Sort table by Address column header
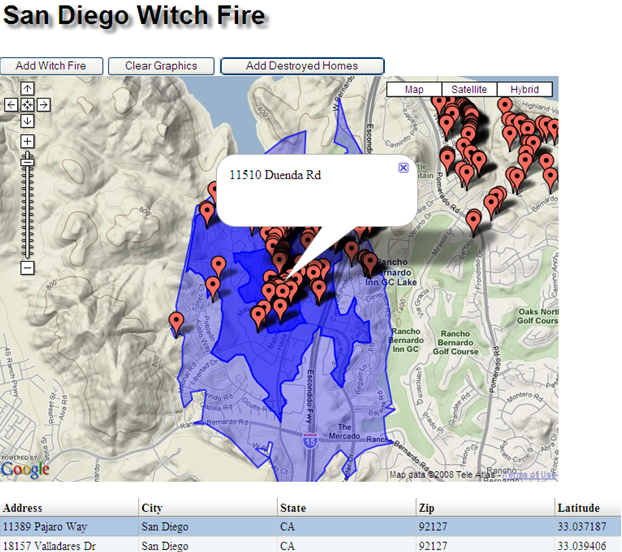Screen dimensions: 622x552 click(69, 508)
